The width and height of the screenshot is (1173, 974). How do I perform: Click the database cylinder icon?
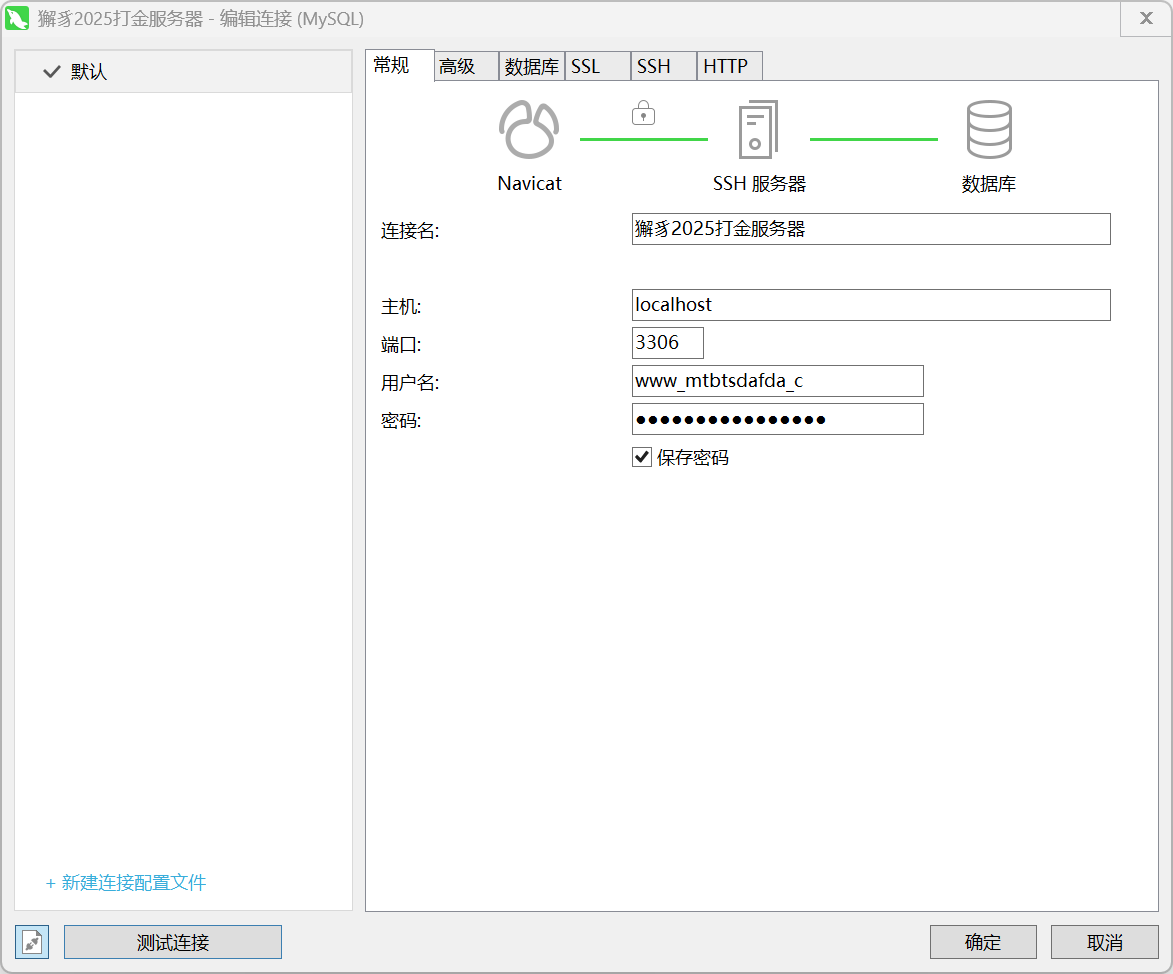tap(988, 130)
